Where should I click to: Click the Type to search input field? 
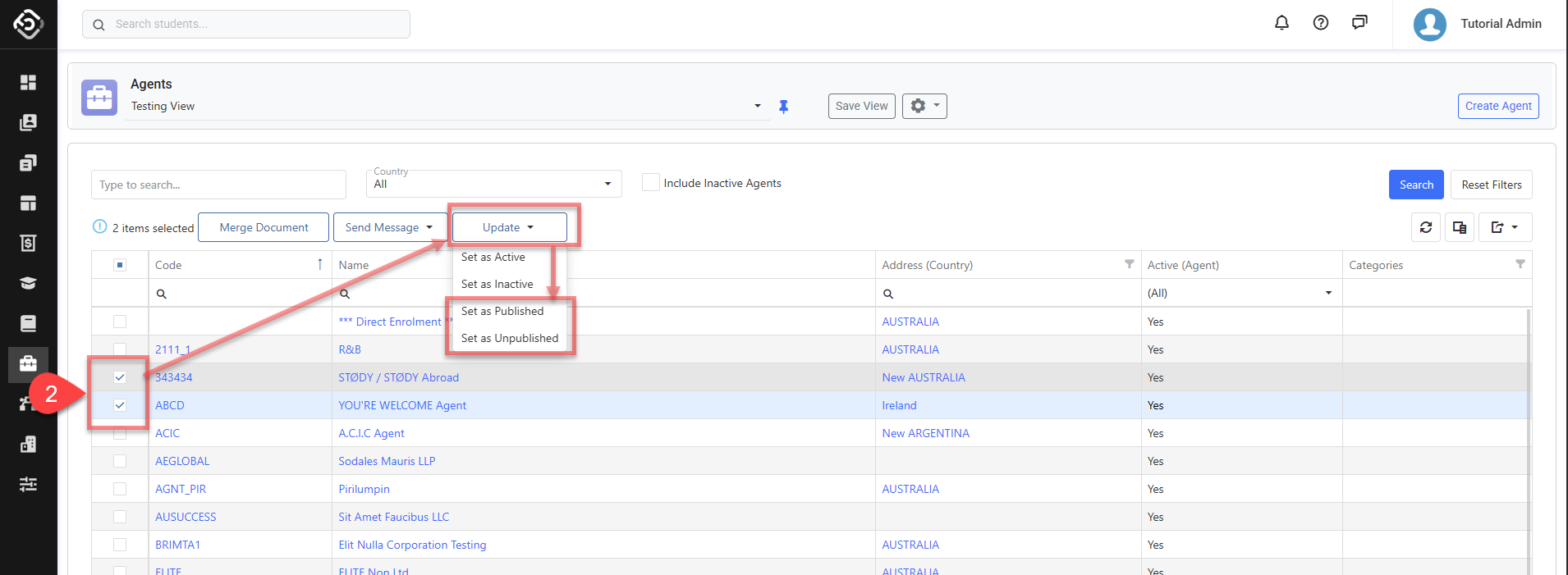pyautogui.click(x=218, y=185)
